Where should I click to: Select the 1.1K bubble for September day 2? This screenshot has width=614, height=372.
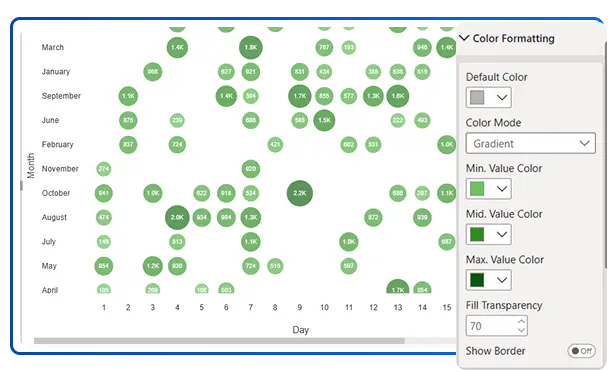point(128,96)
